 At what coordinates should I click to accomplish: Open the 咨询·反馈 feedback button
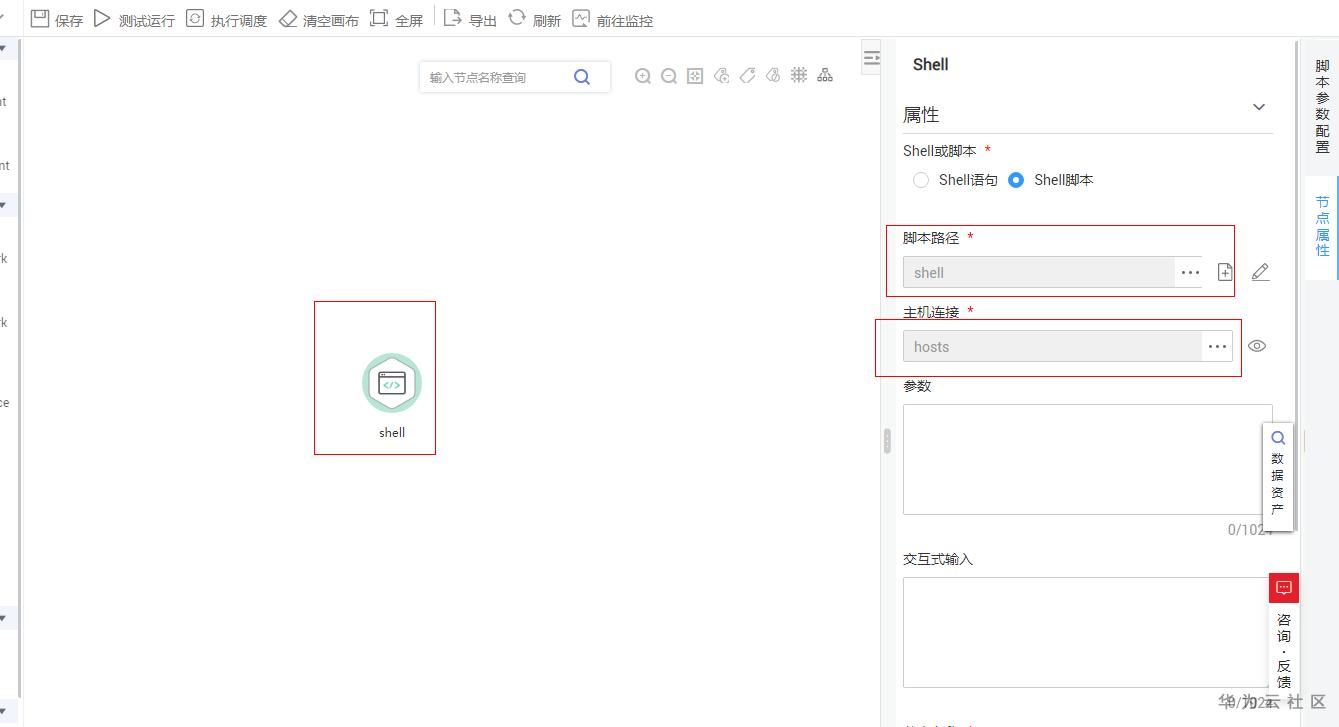tap(1284, 634)
